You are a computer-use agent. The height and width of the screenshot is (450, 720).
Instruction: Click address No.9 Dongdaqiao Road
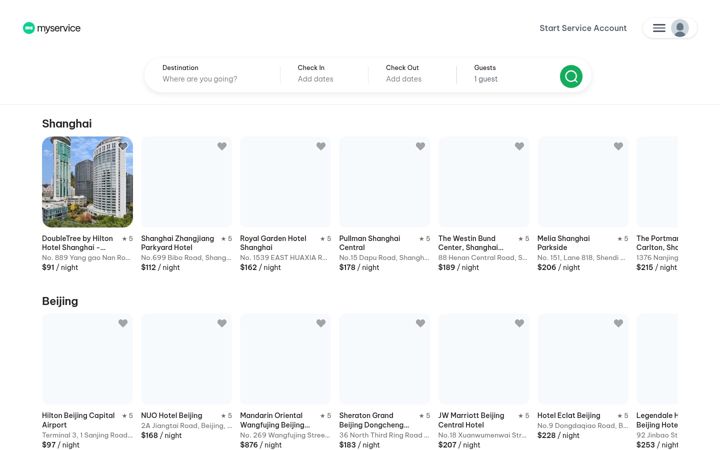click(582, 426)
